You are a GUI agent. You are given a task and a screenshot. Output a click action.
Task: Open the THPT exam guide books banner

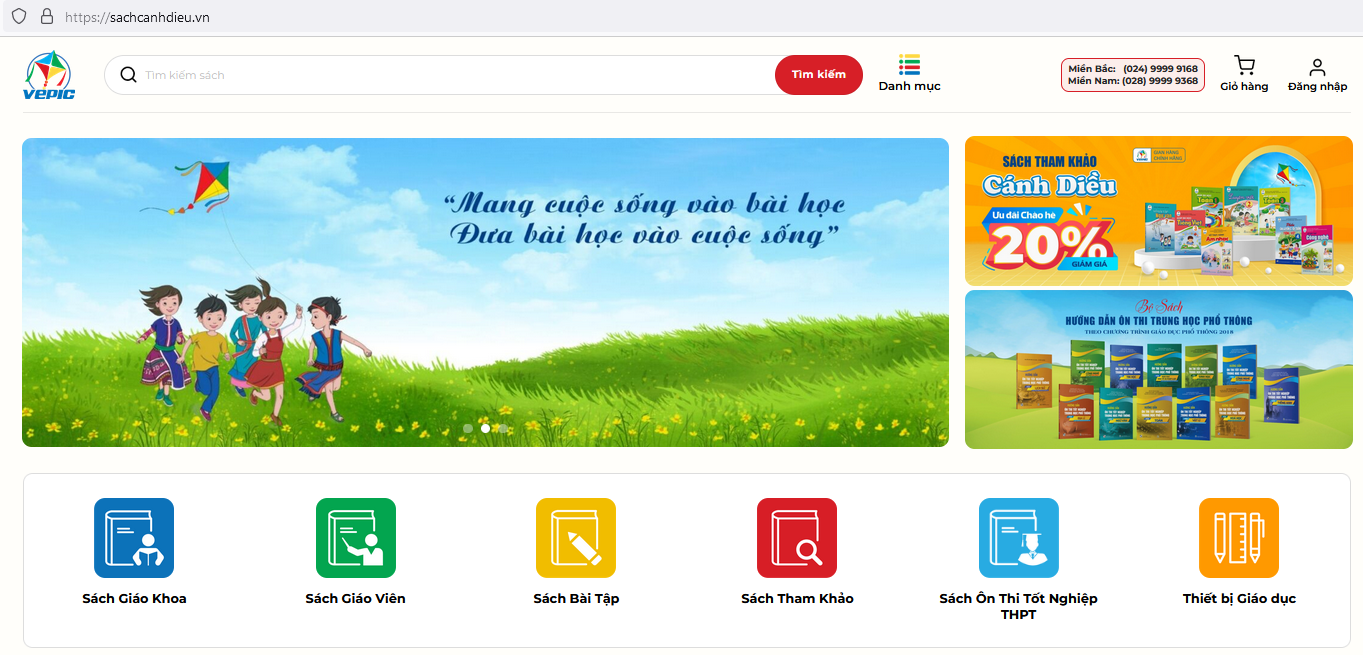(x=1158, y=370)
